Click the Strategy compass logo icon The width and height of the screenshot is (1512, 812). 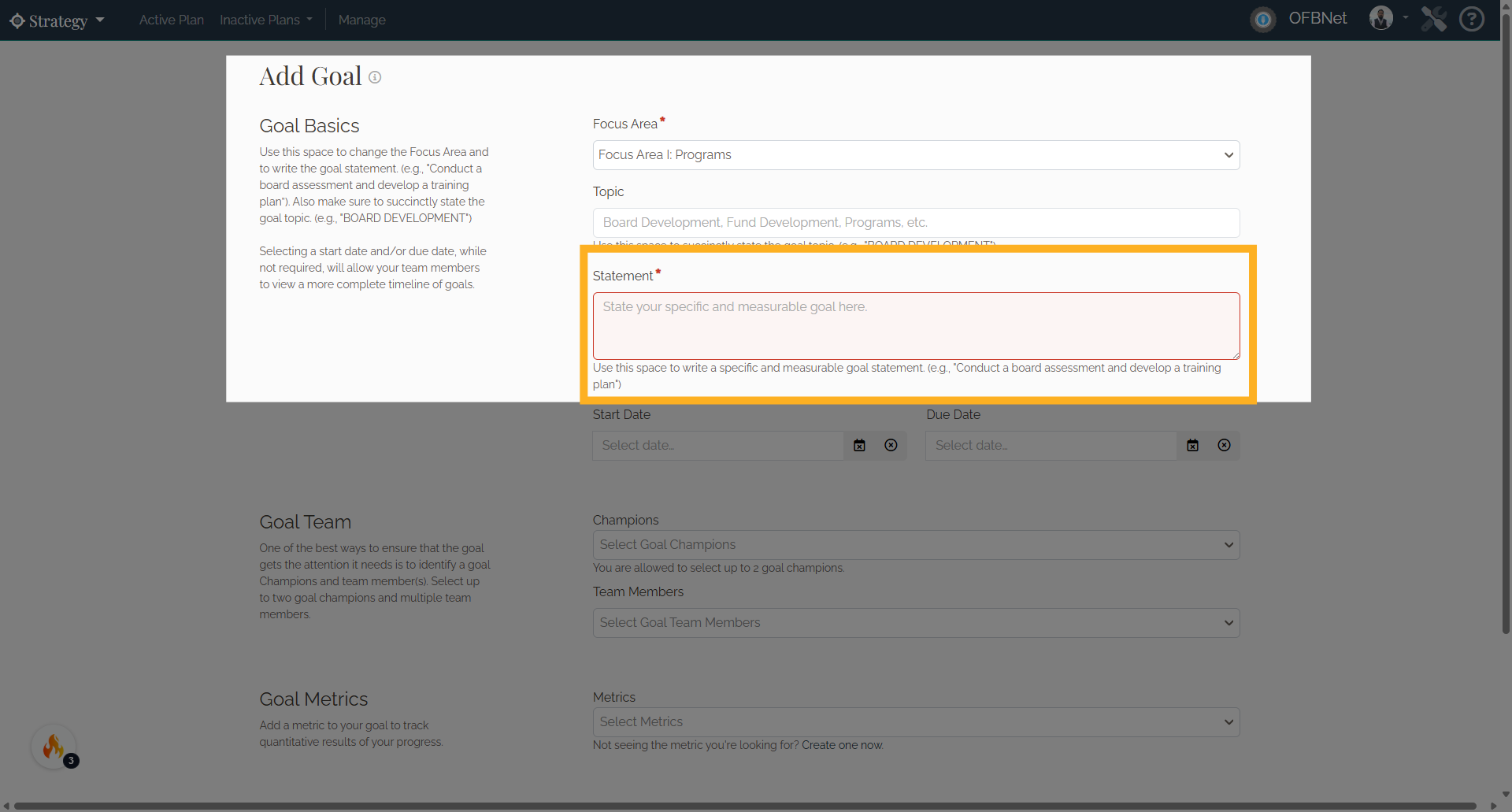pos(17,20)
